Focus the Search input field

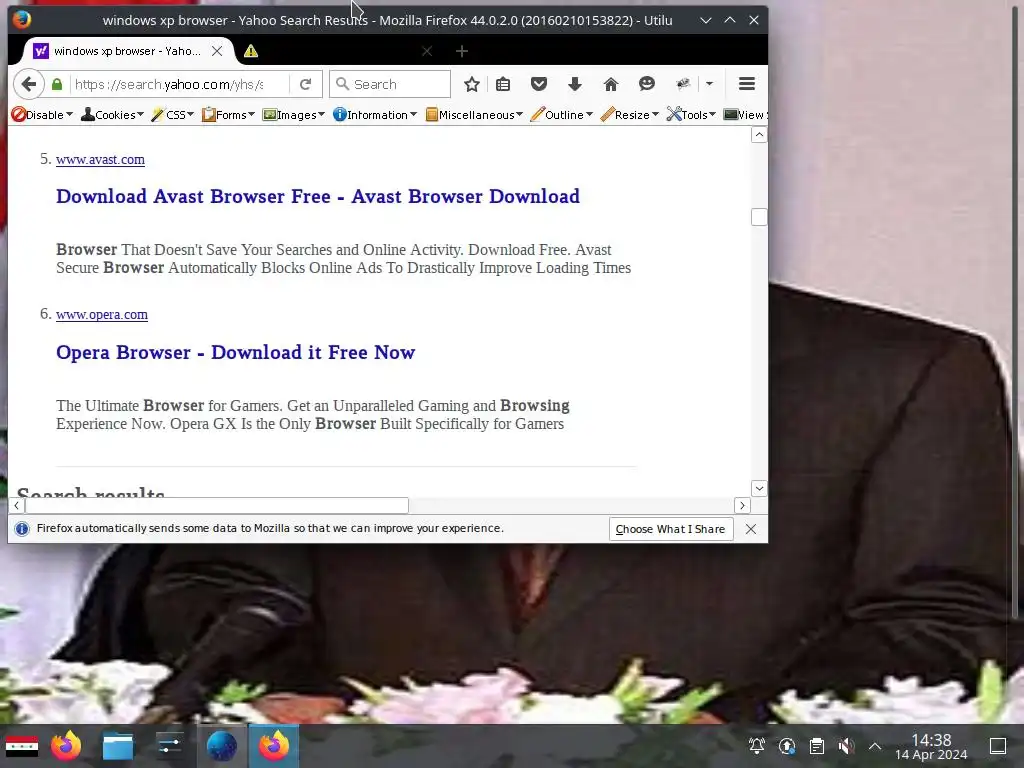click(390, 84)
